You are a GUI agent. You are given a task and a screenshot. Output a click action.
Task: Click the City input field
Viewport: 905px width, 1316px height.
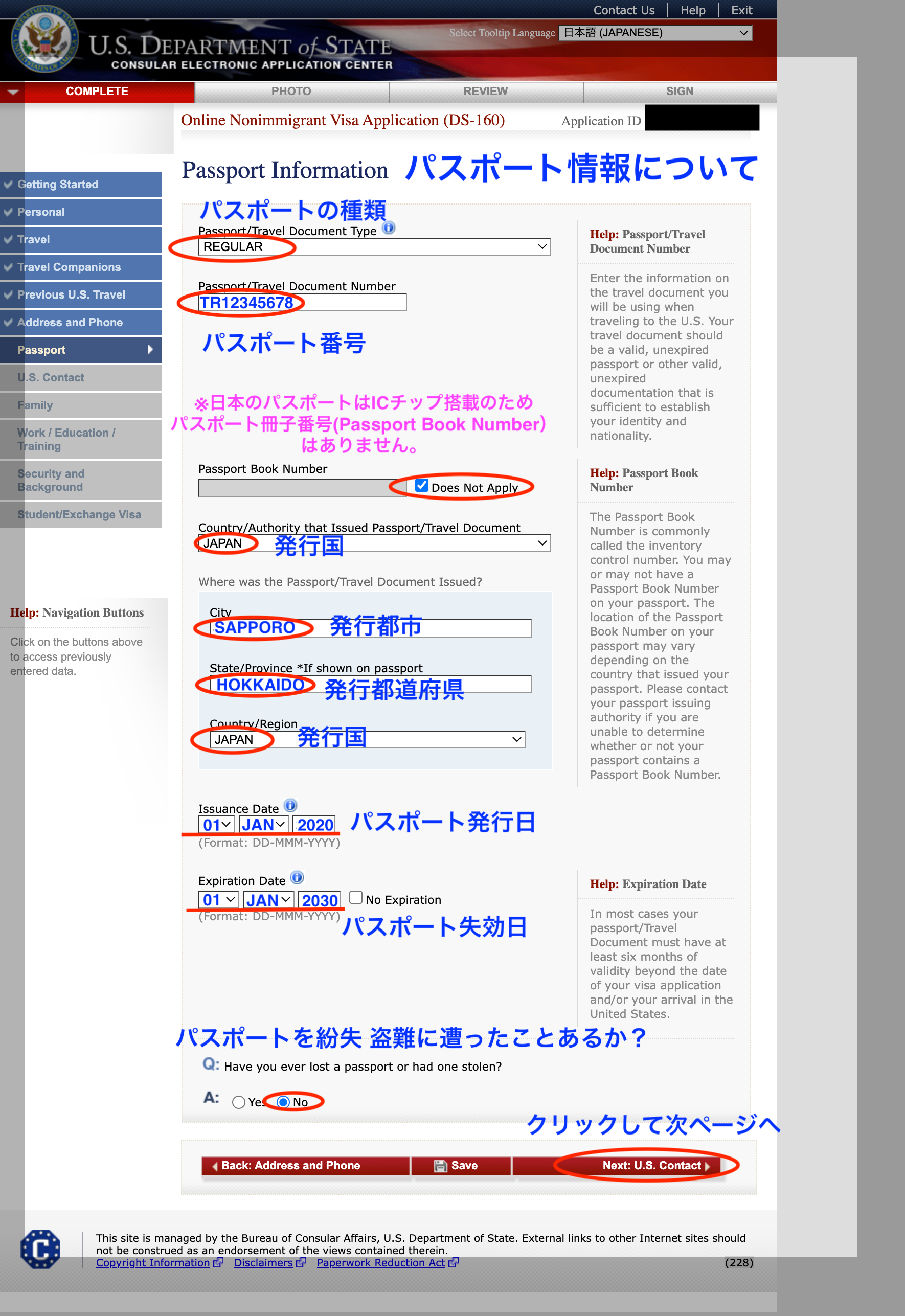370,628
